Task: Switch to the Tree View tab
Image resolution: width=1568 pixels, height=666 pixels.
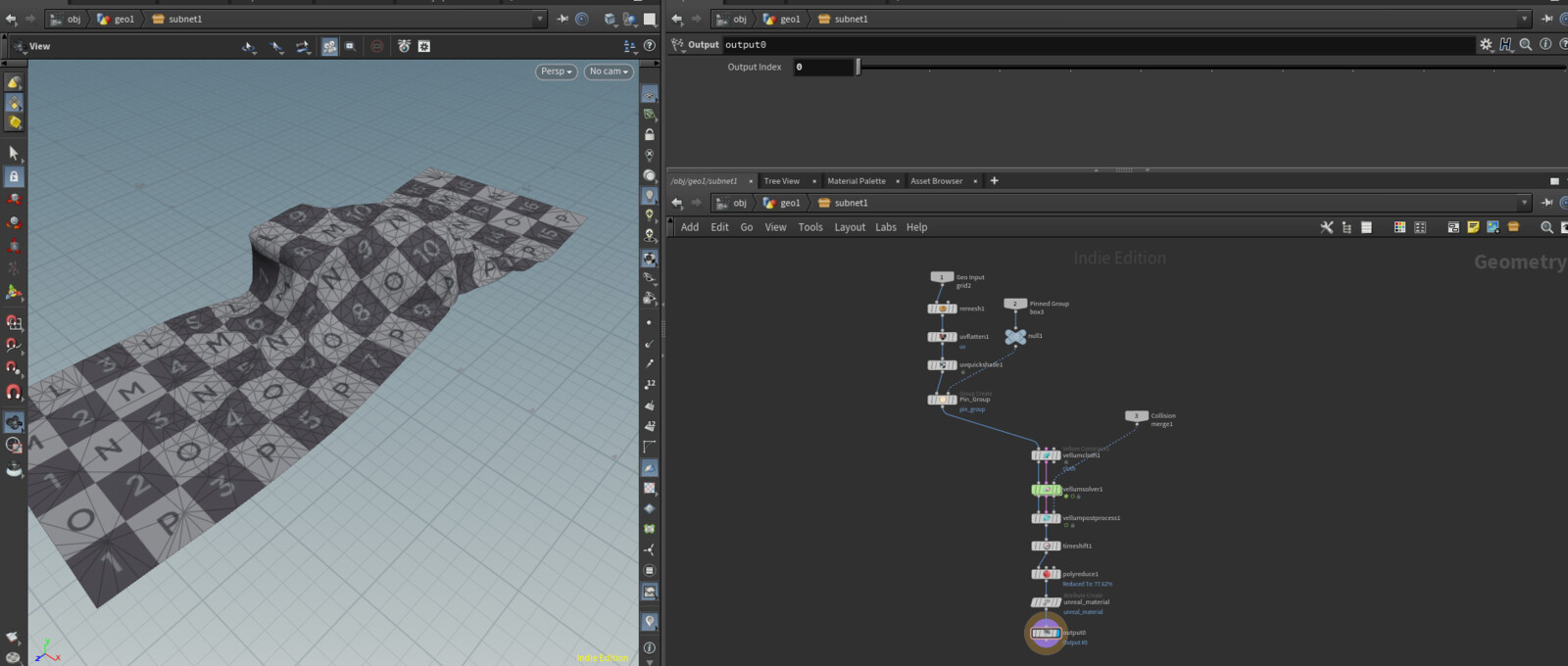Action: point(781,181)
